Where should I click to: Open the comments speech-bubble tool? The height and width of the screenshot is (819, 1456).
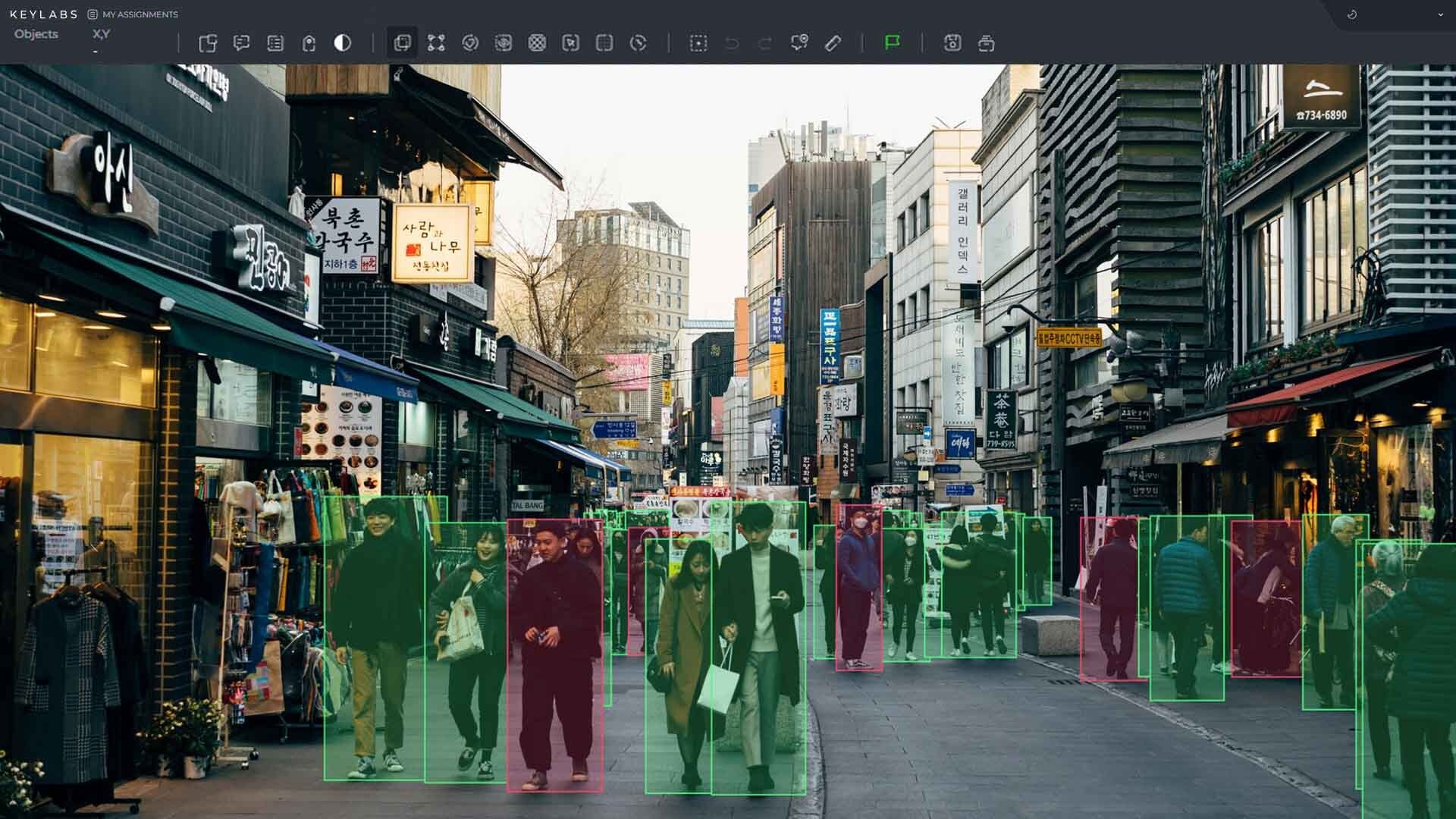click(x=242, y=43)
